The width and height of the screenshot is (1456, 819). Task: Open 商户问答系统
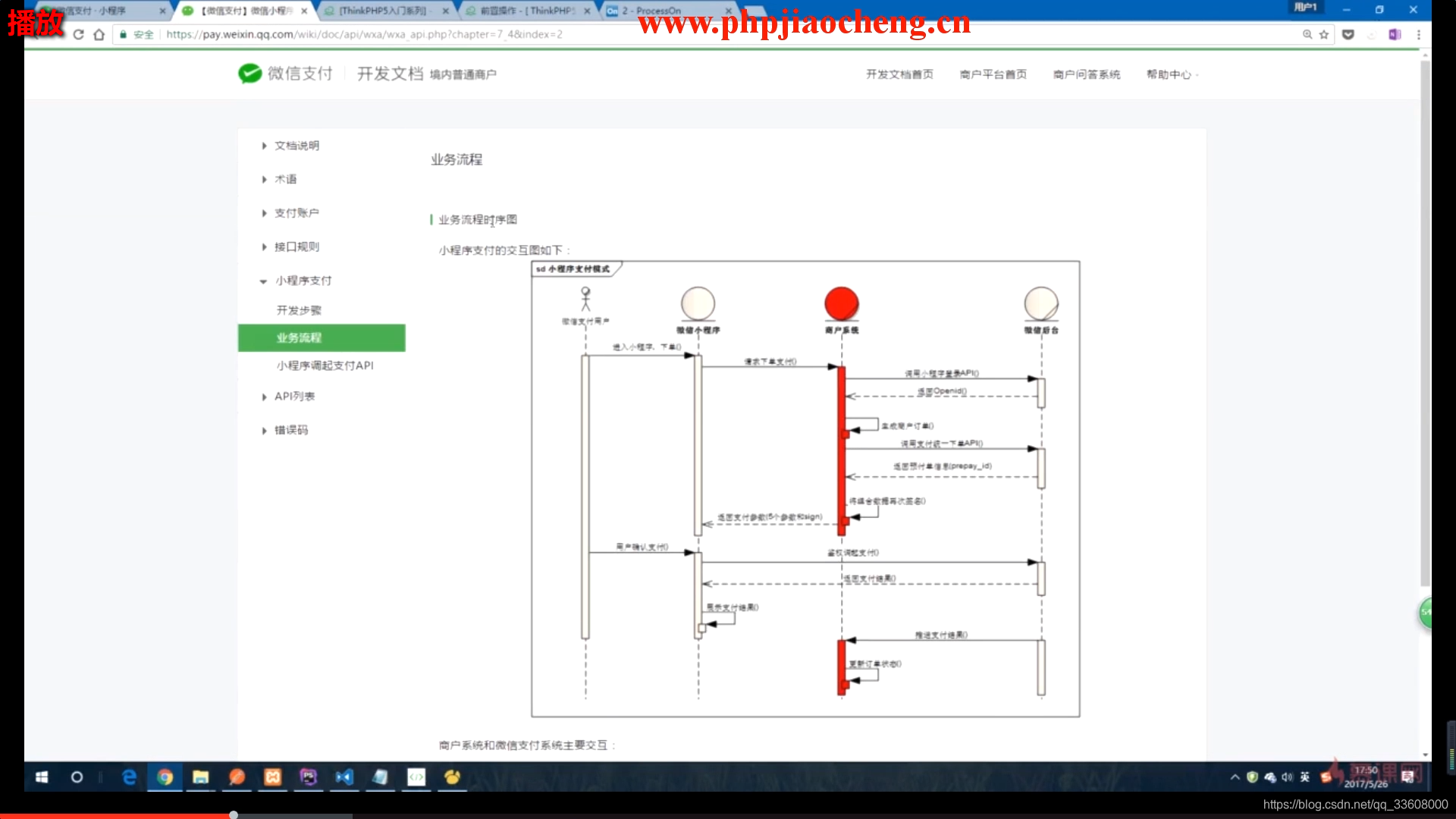coord(1086,74)
